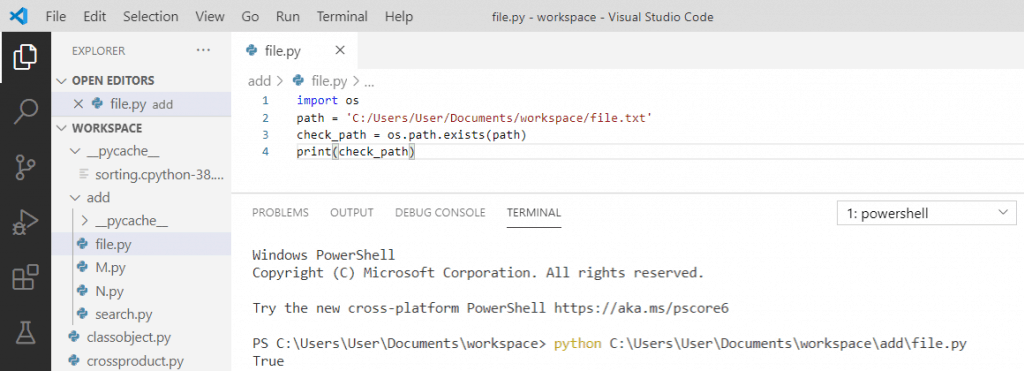Open the Go menu
The height and width of the screenshot is (371, 1024).
[250, 16]
